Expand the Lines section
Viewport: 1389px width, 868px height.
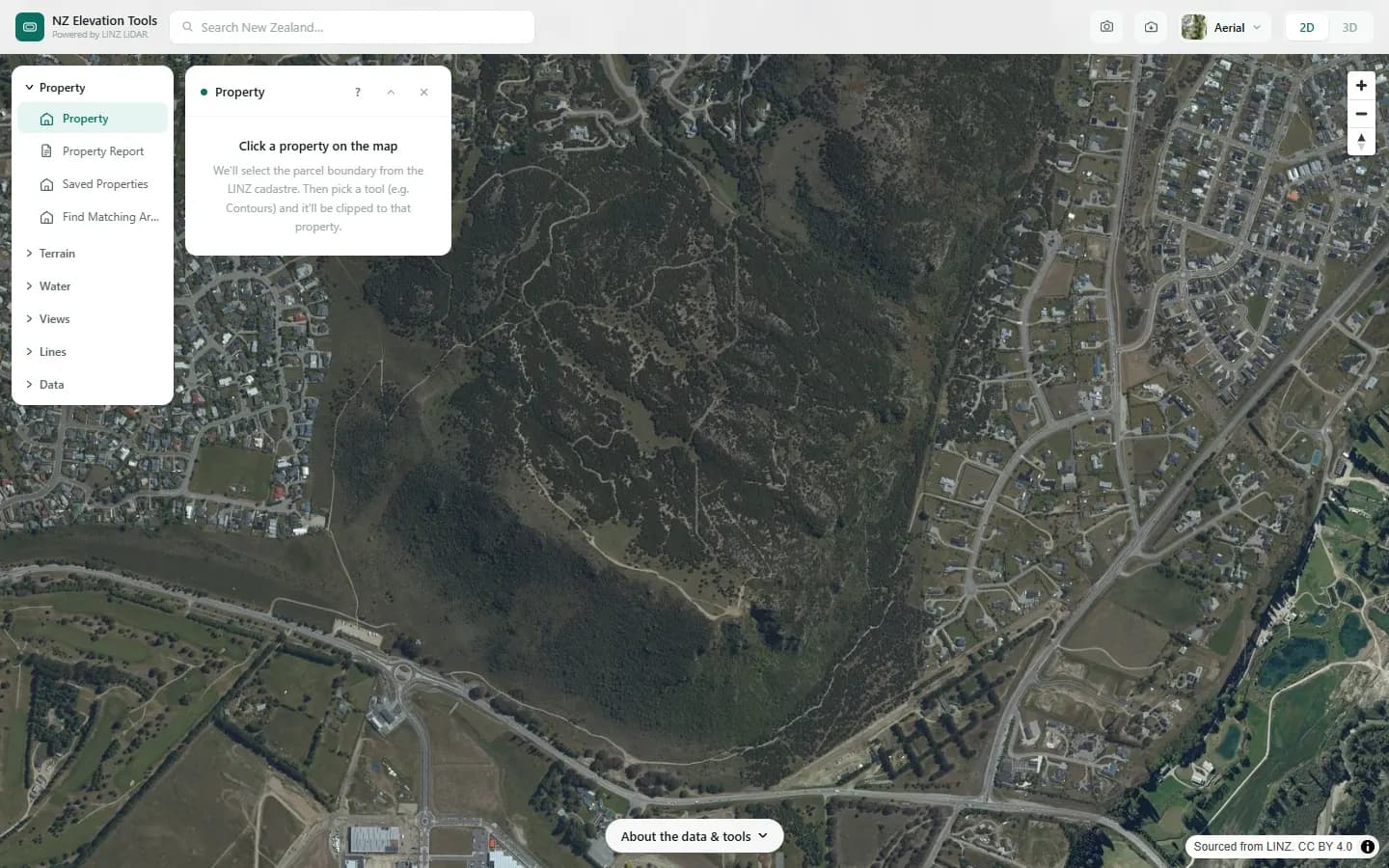point(93,352)
